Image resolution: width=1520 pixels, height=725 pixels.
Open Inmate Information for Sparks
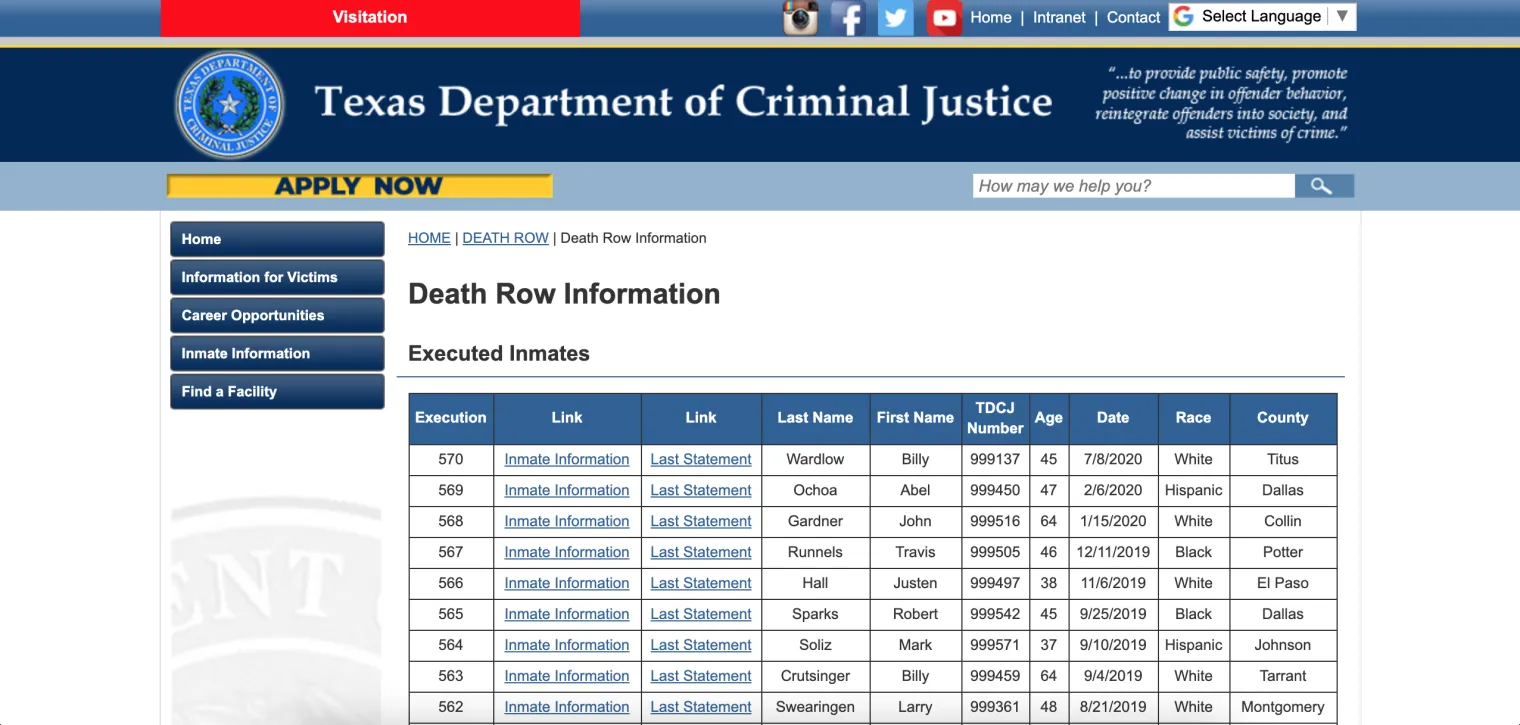click(567, 614)
